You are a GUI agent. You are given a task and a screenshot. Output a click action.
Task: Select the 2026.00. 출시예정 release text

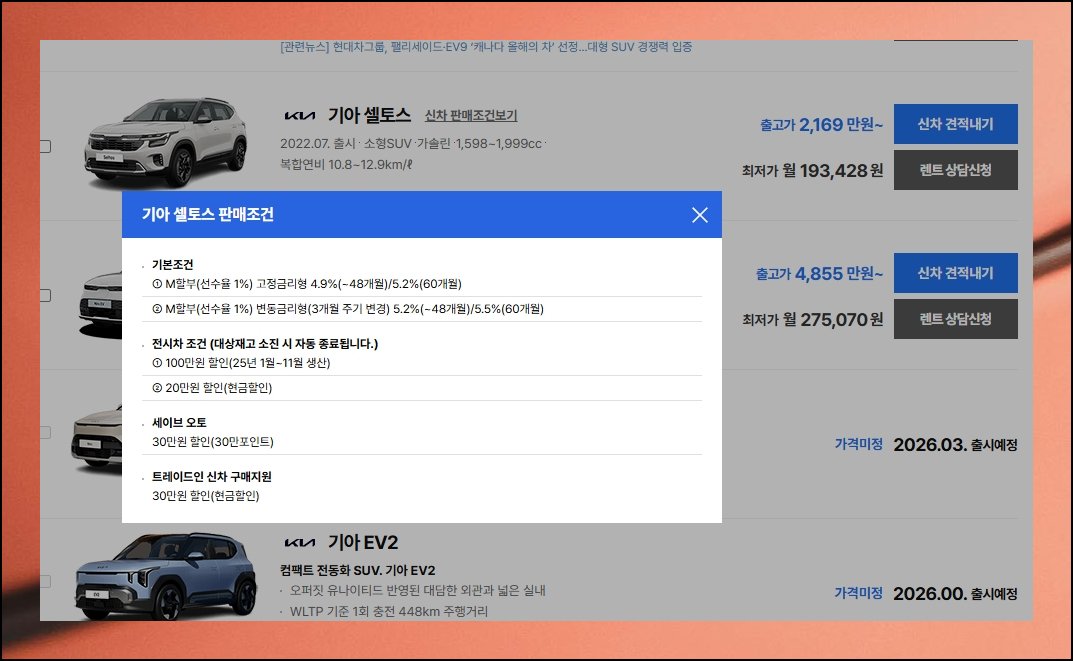(955, 593)
